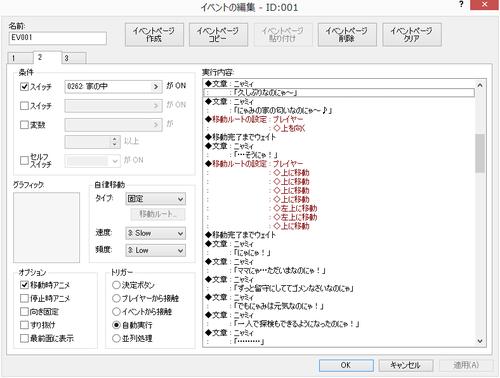Cancel with the キャンセル button
Screen dimensions: 500x378
click(406, 365)
